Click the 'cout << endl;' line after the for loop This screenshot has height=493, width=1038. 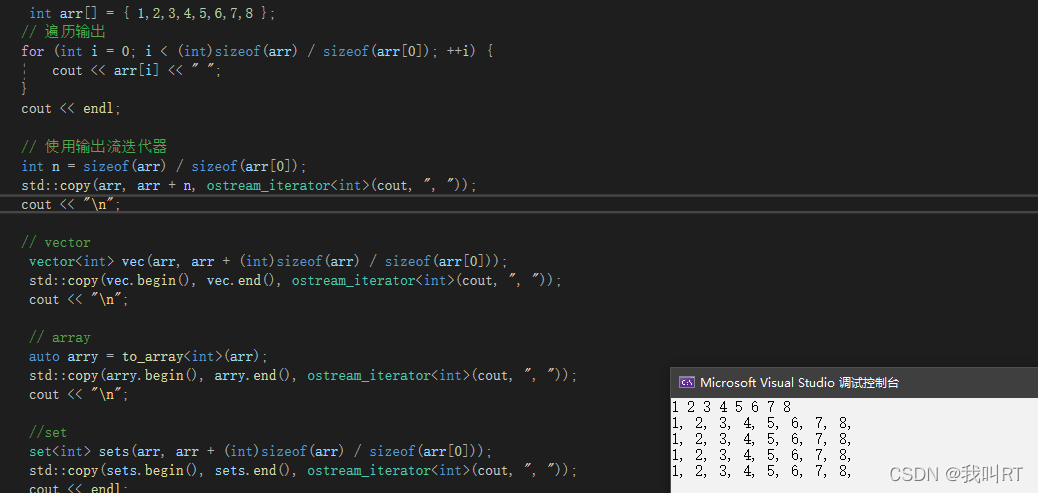point(71,108)
